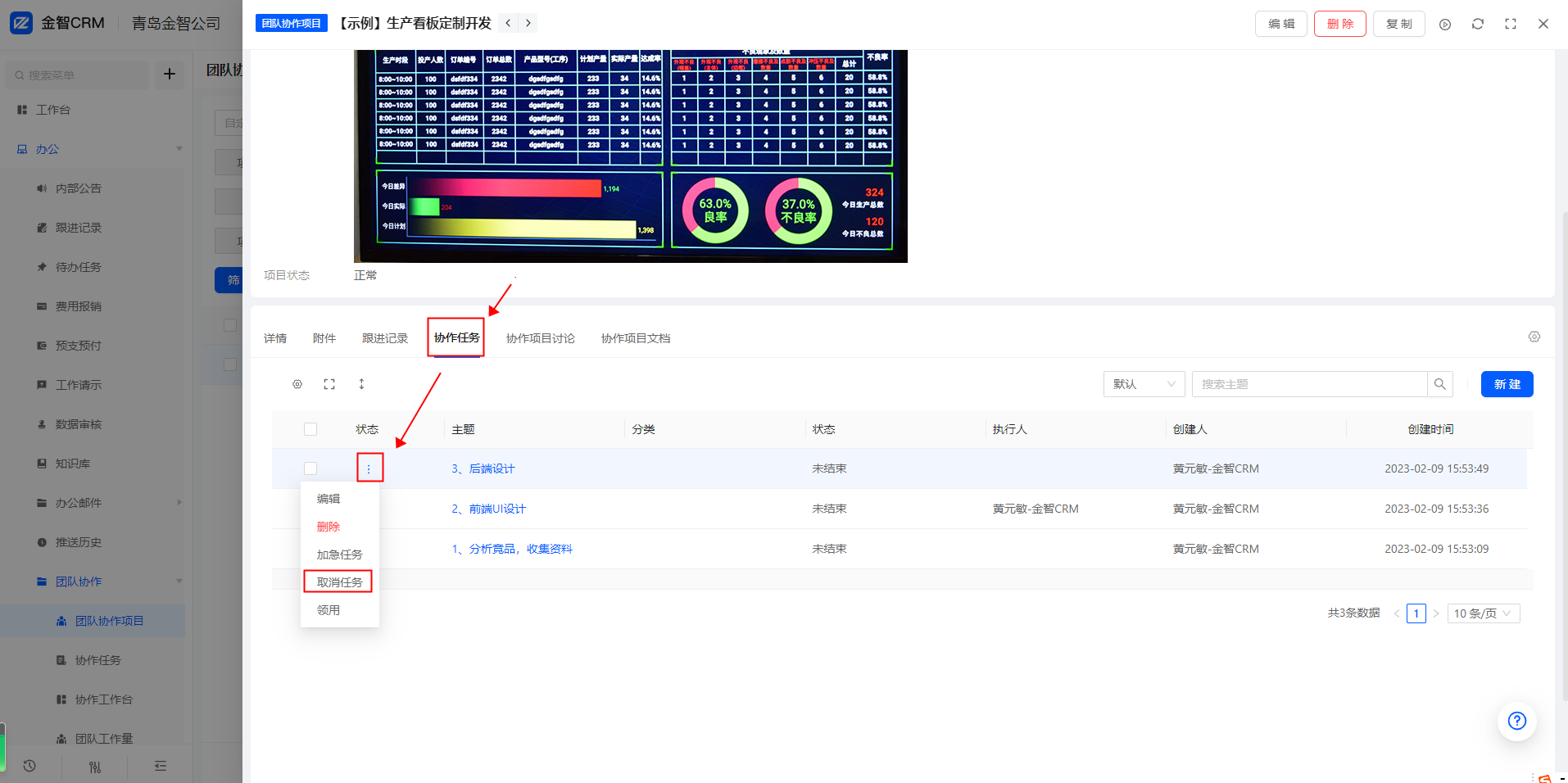Open the 10 条/页 page size dropdown
Viewport: 1568px width, 783px height.
1484,613
